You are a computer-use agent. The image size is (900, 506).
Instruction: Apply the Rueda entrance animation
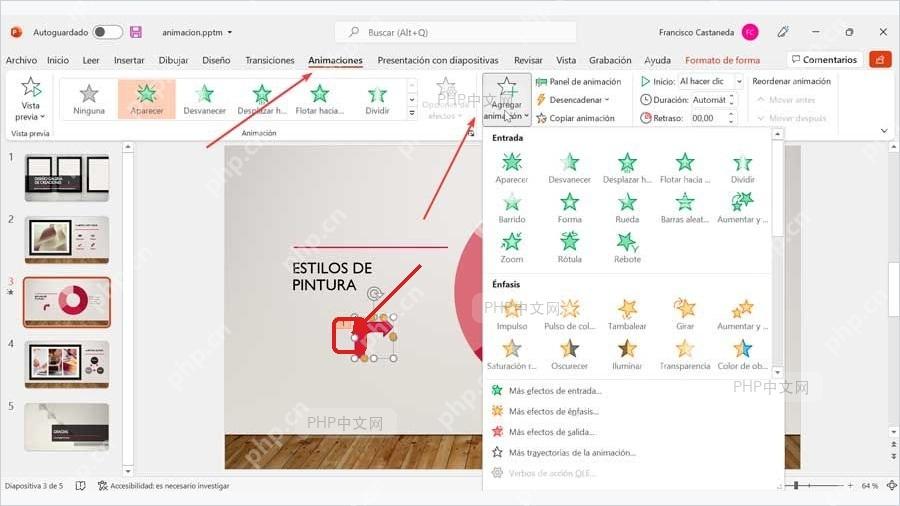point(627,208)
